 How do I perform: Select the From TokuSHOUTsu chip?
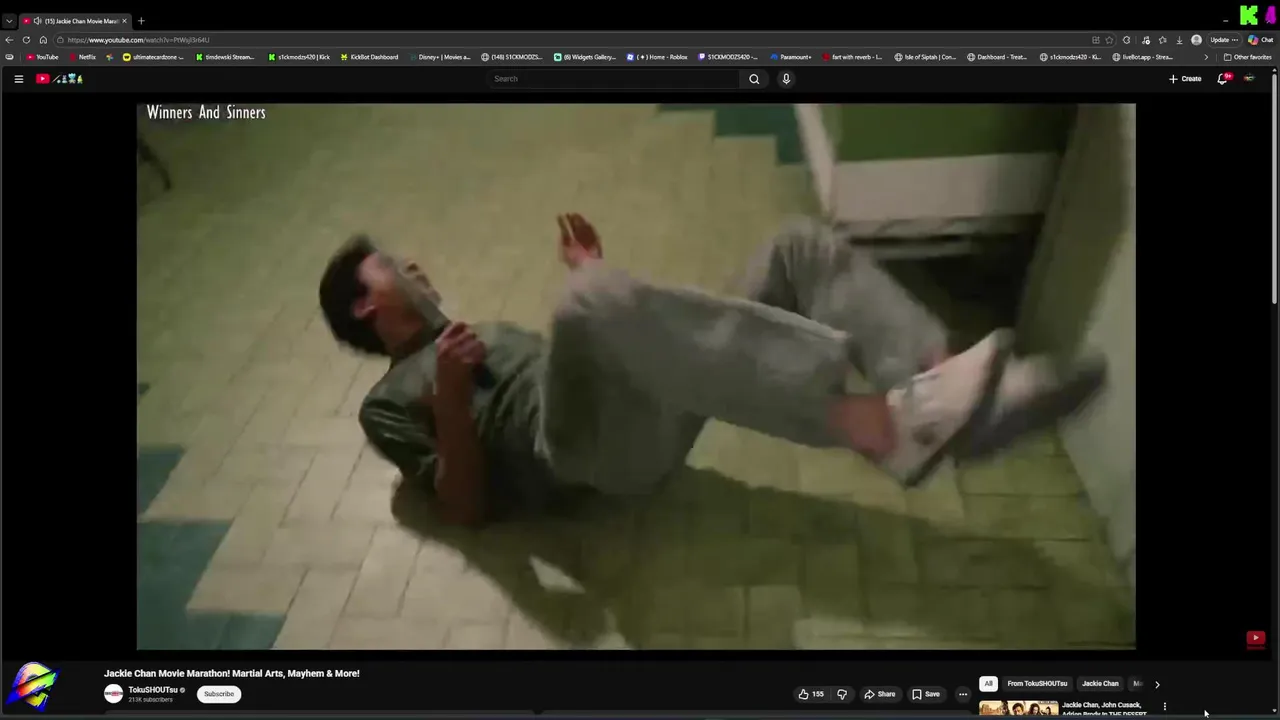[1037, 684]
